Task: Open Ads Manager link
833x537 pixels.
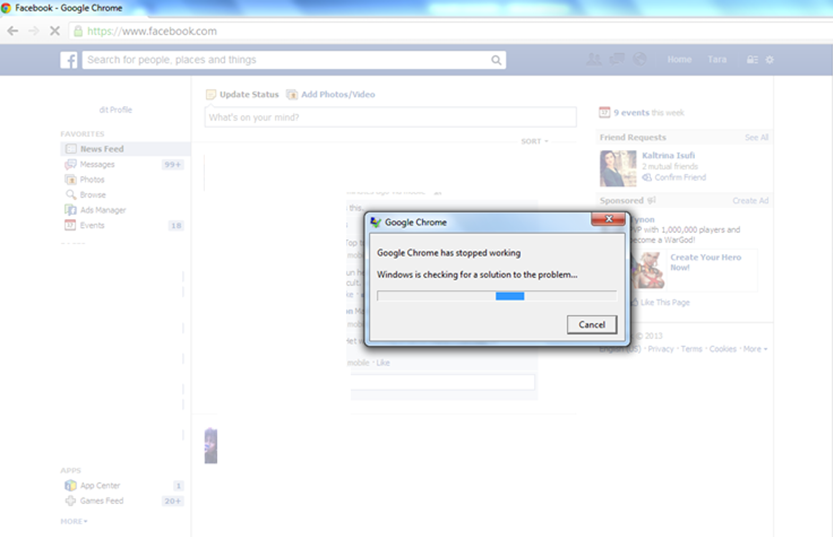Action: pos(103,210)
